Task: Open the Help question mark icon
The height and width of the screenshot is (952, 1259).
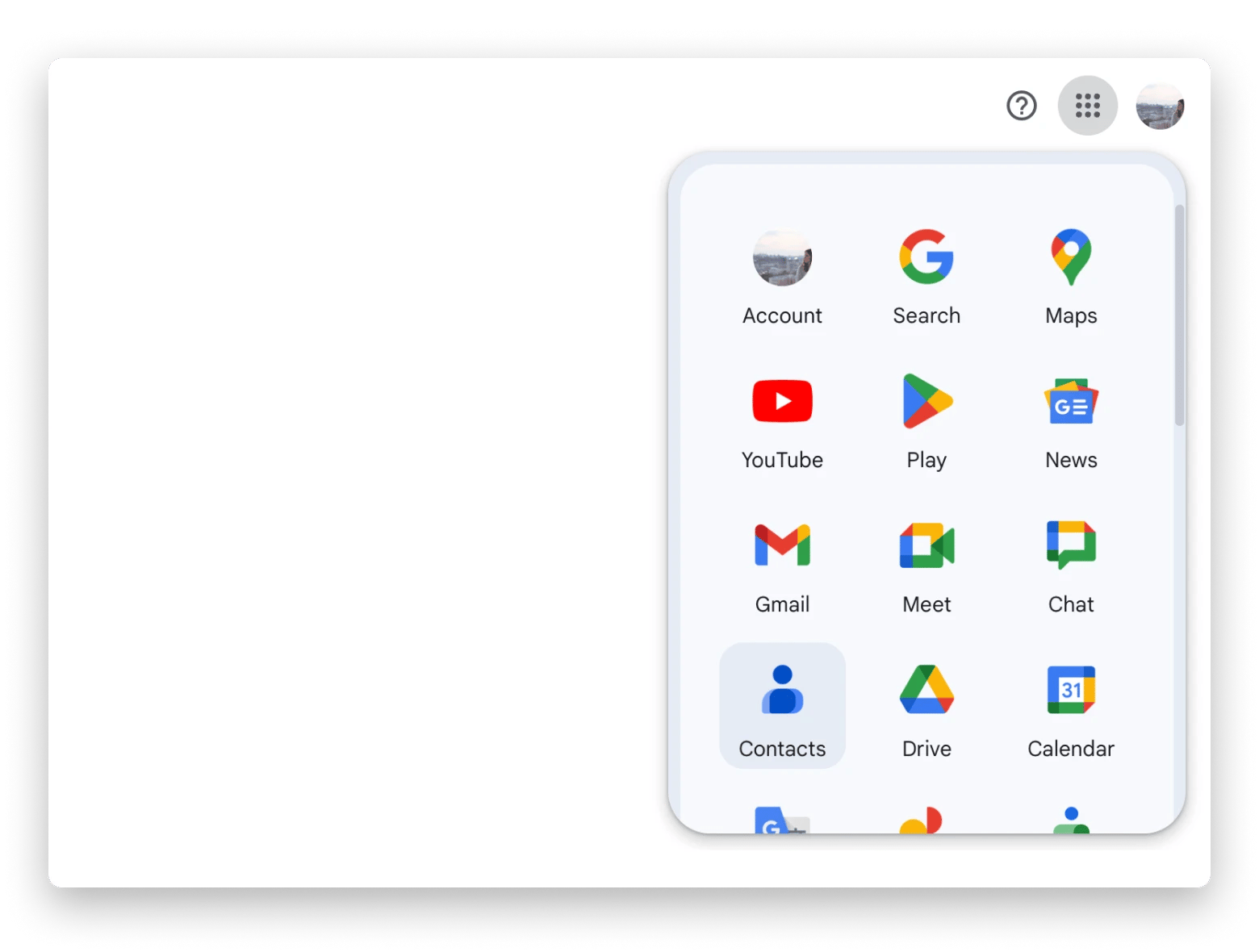Action: 1021,106
